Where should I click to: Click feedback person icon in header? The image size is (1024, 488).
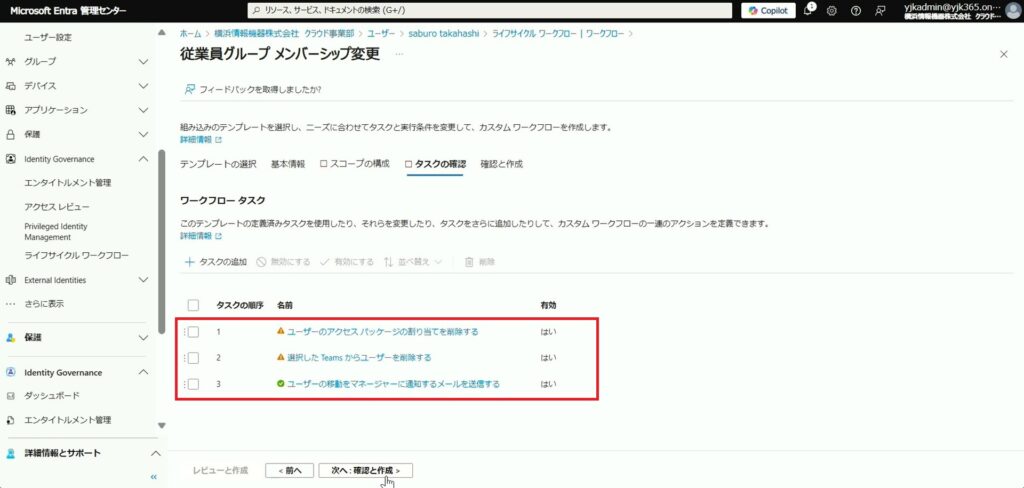coord(880,11)
